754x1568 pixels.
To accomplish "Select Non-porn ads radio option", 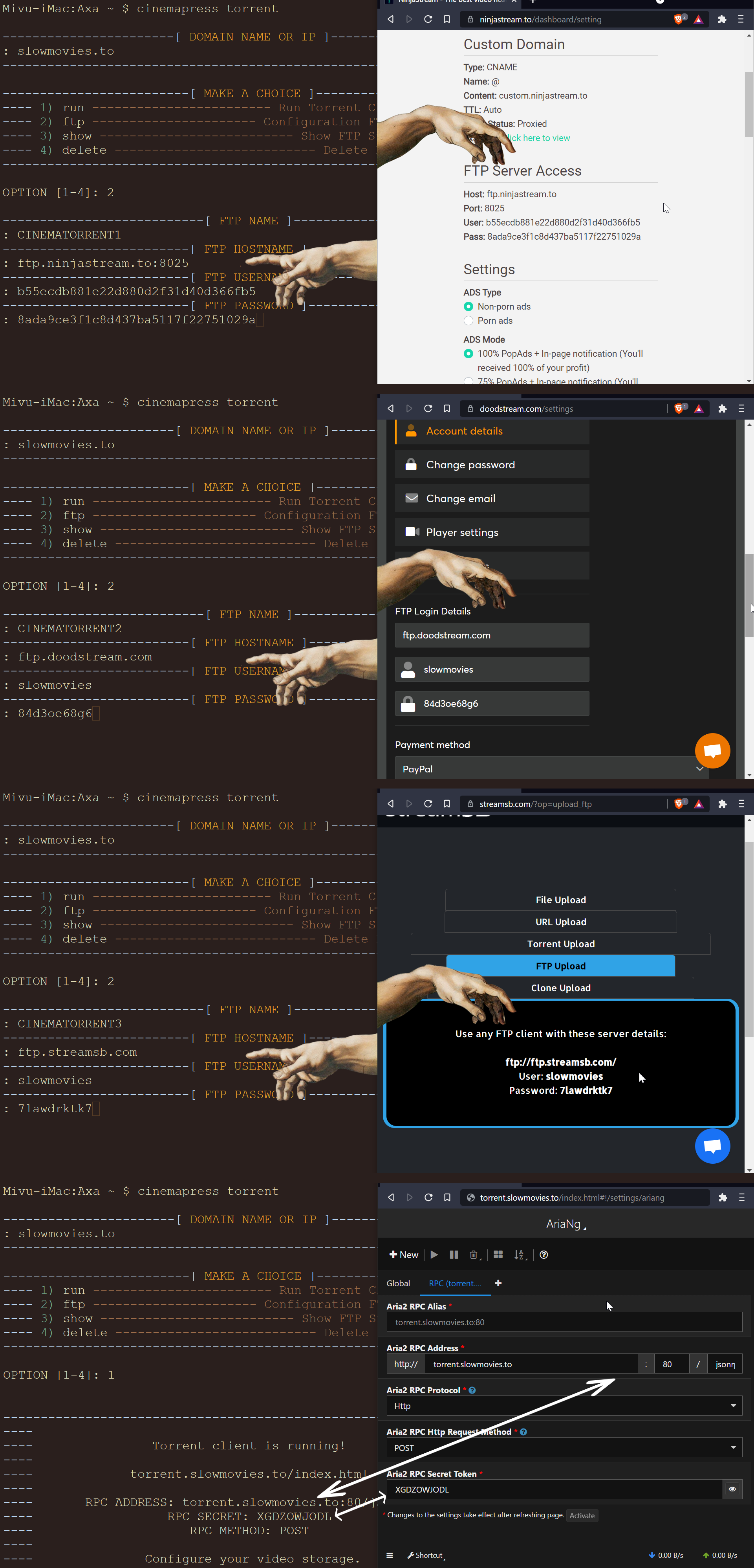I will pos(469,307).
